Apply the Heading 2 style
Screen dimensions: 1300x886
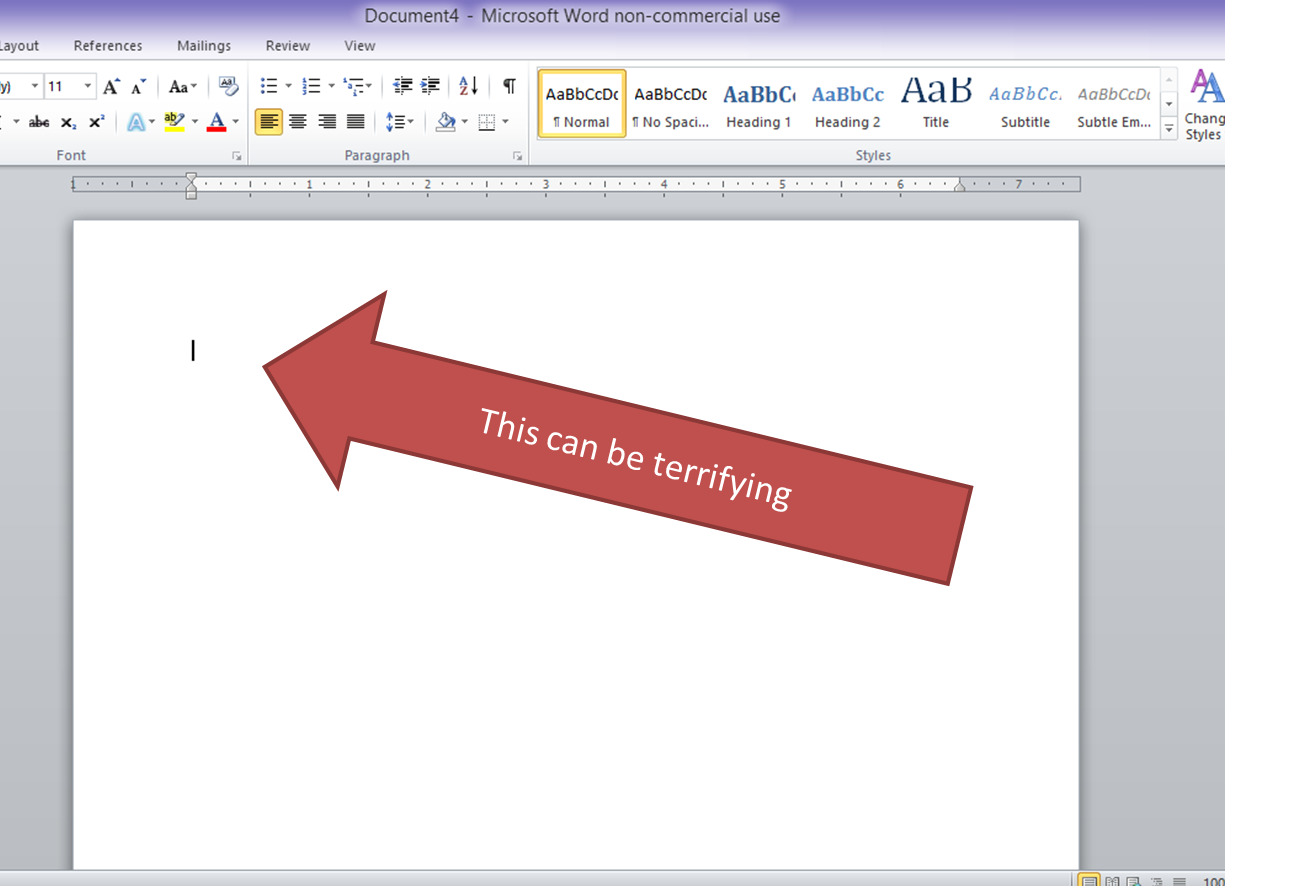point(847,103)
